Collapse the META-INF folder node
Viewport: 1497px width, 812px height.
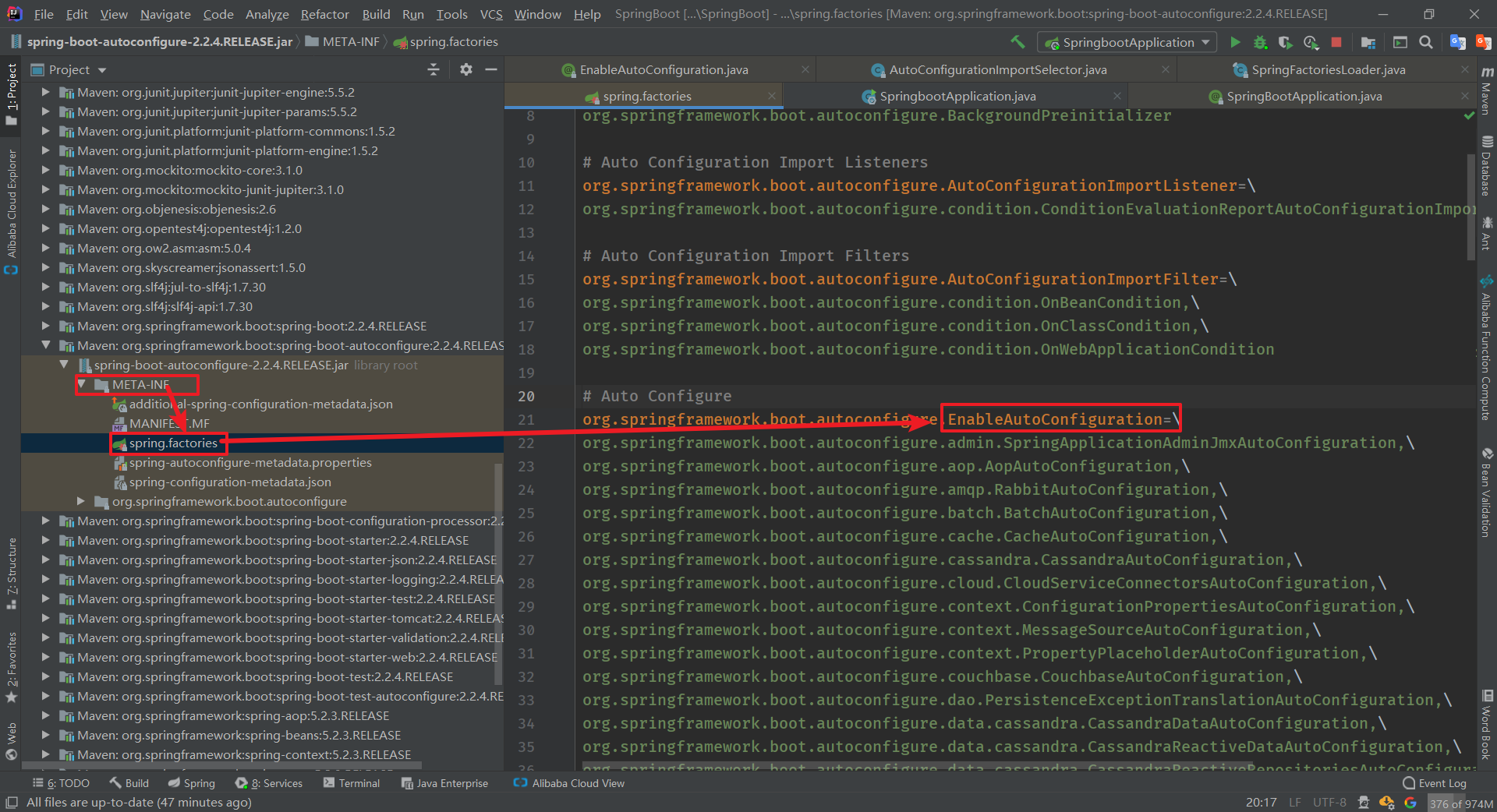tap(81, 384)
